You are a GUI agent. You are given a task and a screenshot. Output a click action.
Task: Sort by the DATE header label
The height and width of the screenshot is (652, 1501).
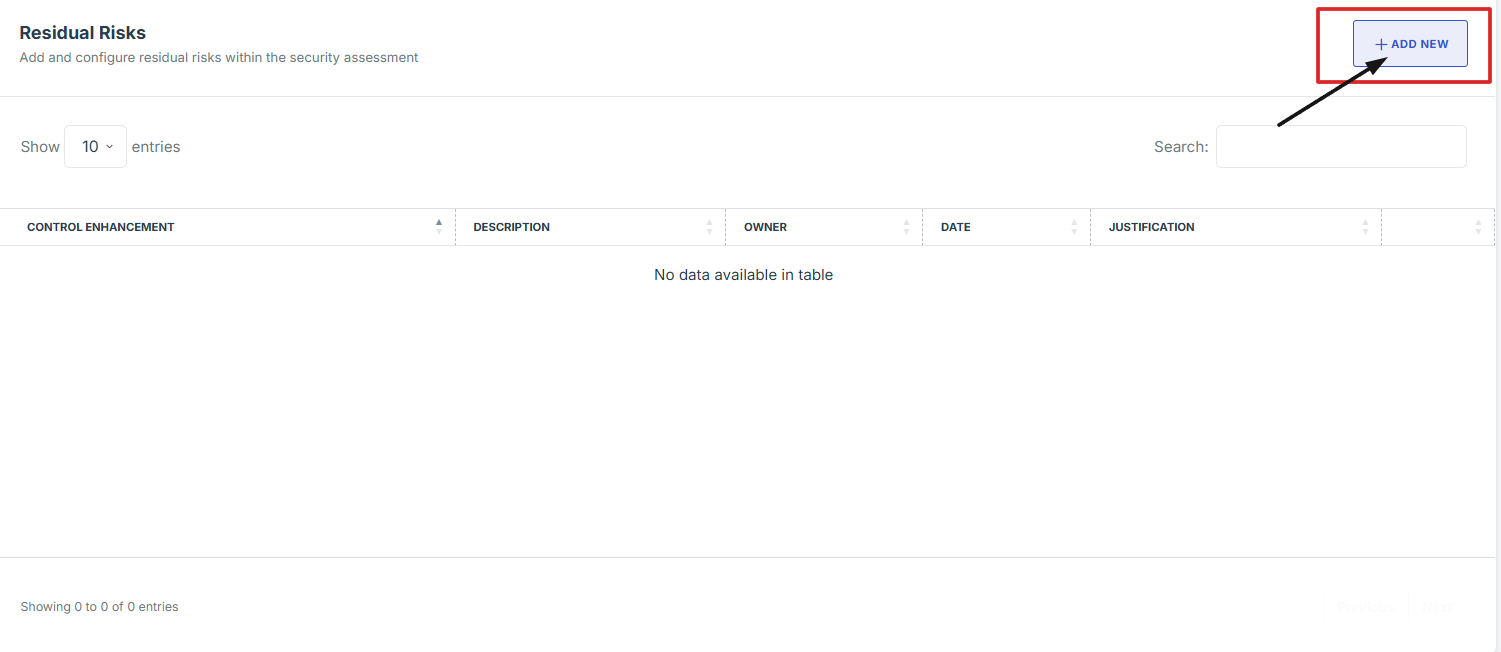[x=955, y=227]
